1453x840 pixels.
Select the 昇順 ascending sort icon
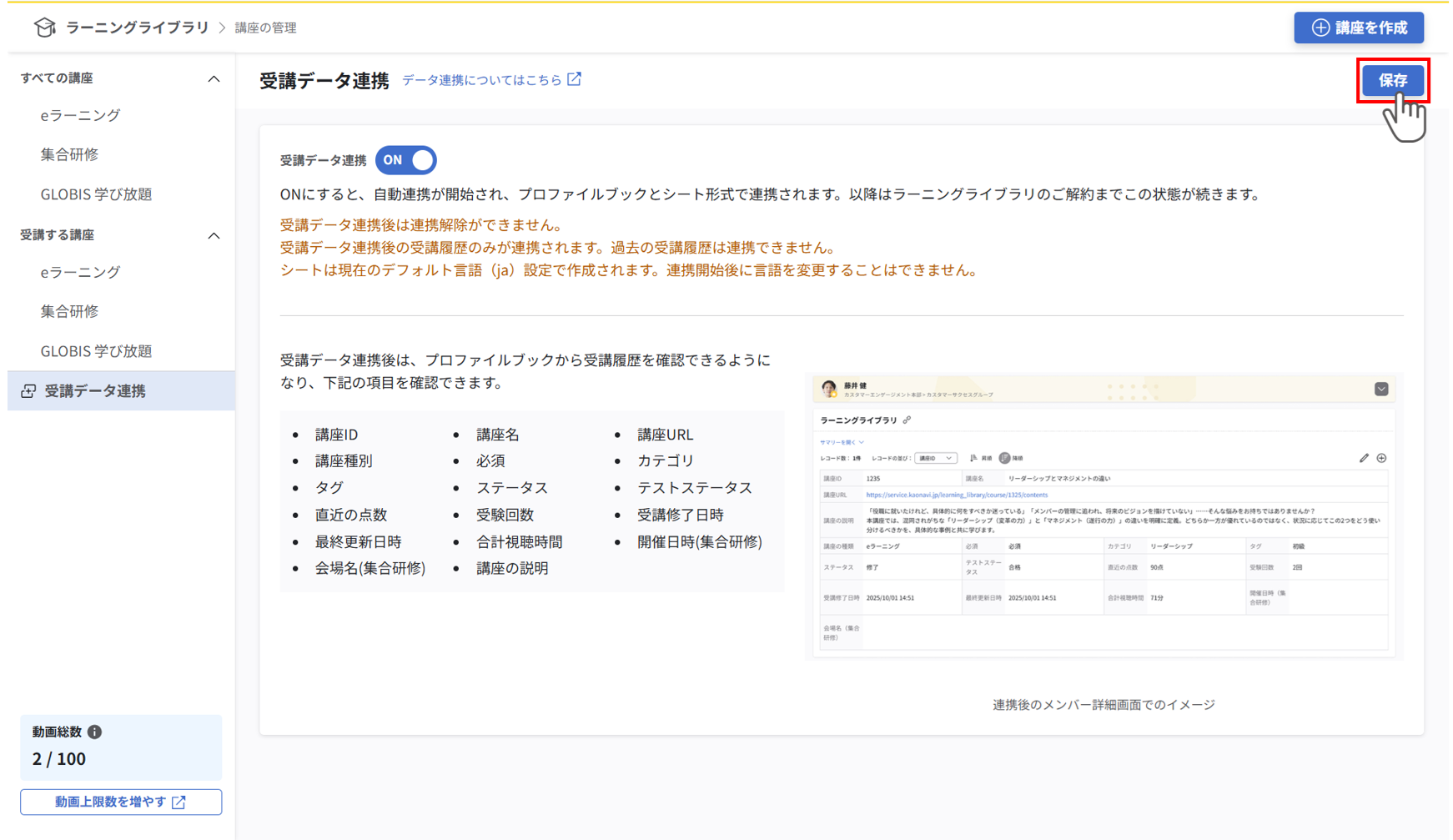coord(974,458)
